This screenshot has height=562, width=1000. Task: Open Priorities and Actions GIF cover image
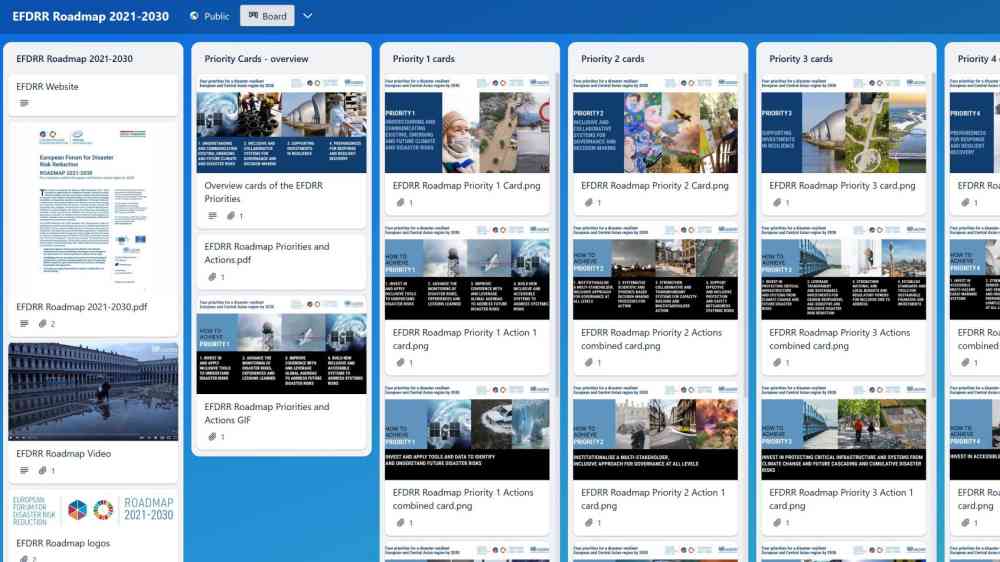(x=281, y=346)
